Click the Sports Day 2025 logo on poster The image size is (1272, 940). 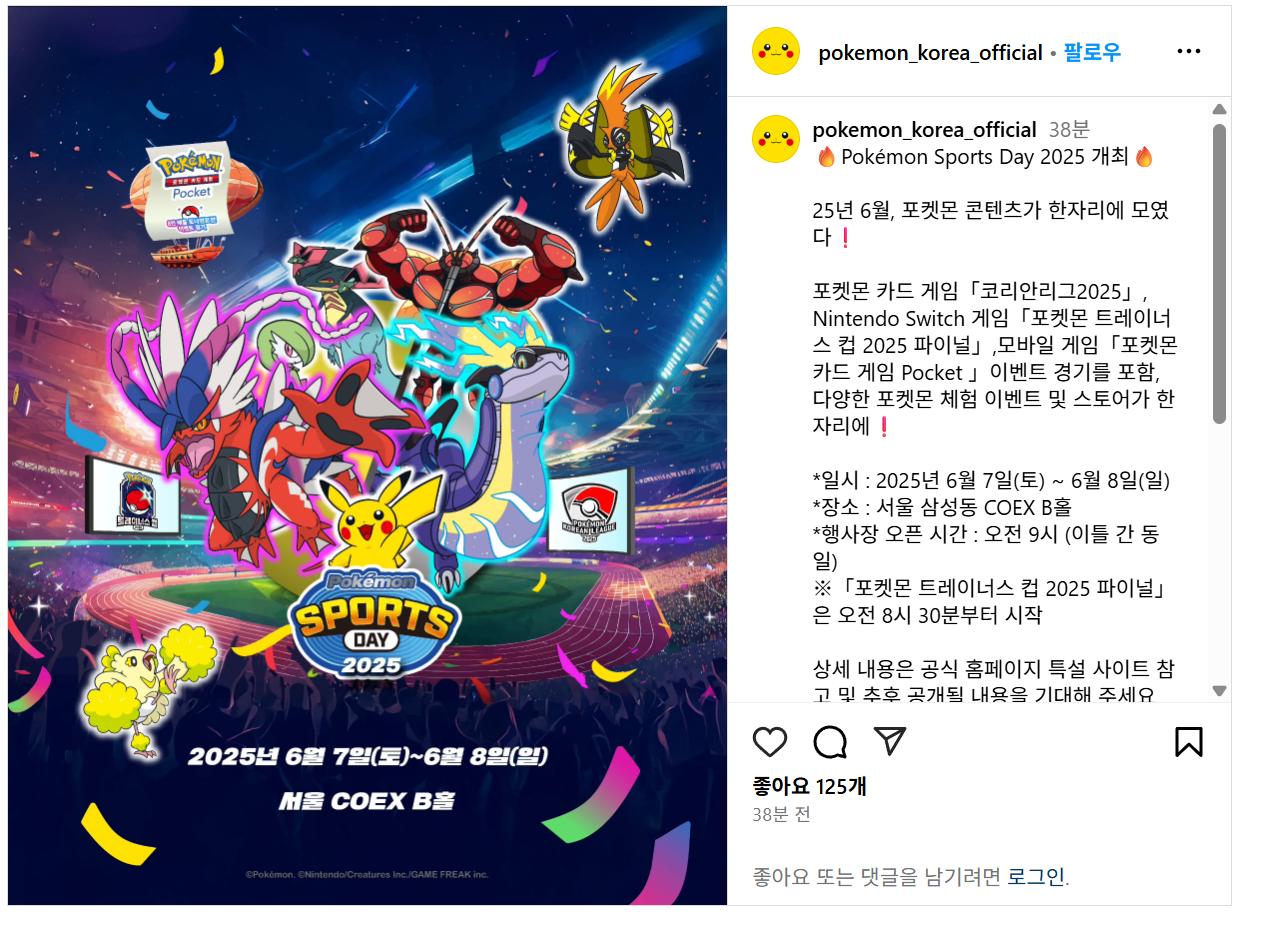point(374,624)
